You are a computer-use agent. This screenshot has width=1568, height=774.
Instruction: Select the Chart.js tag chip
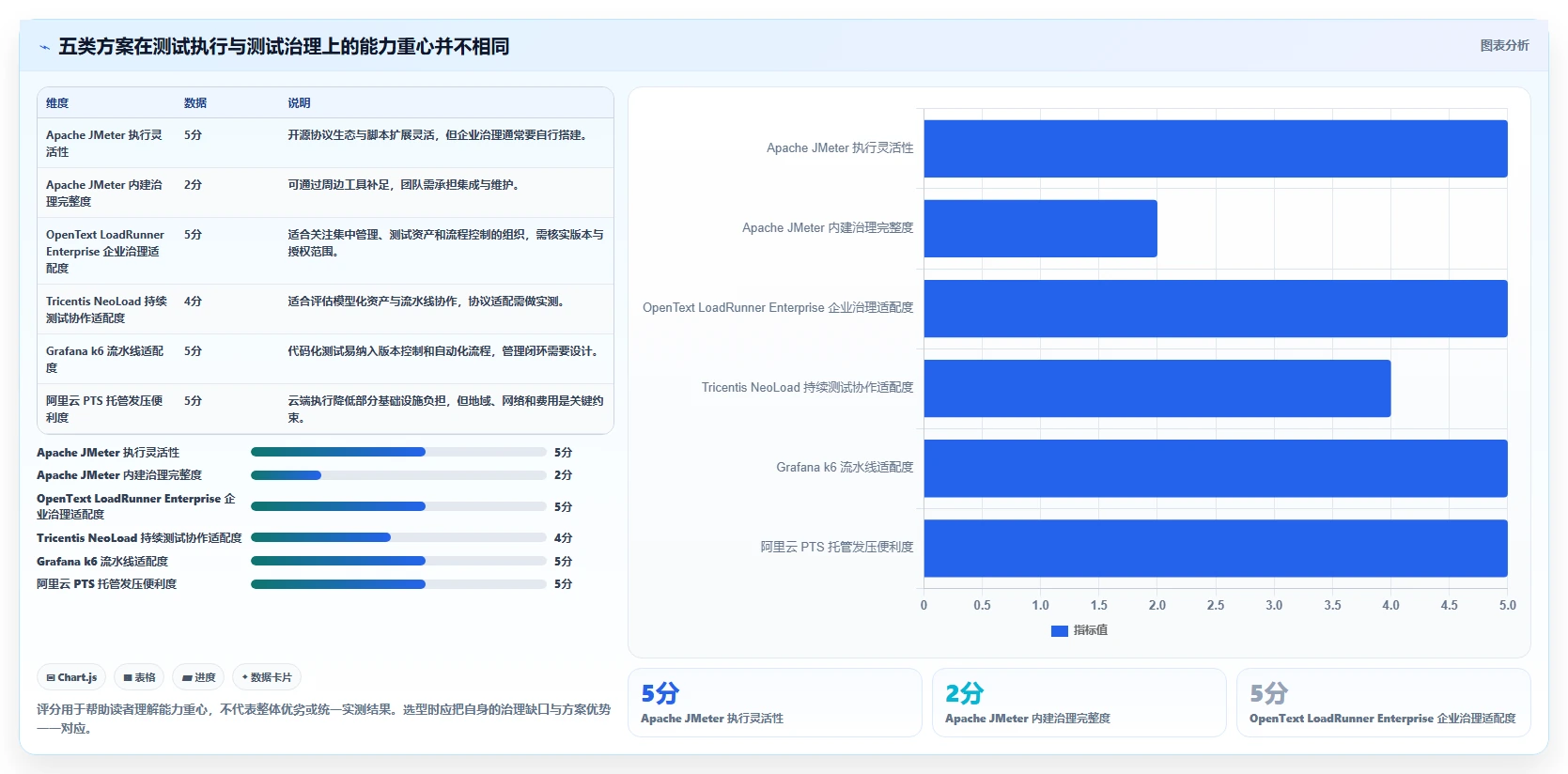click(x=71, y=677)
